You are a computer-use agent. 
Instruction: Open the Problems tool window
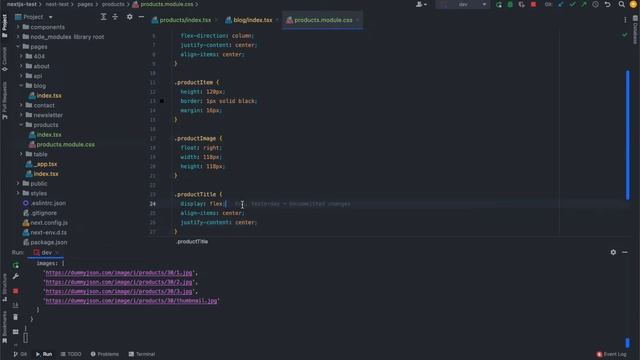(x=104, y=354)
